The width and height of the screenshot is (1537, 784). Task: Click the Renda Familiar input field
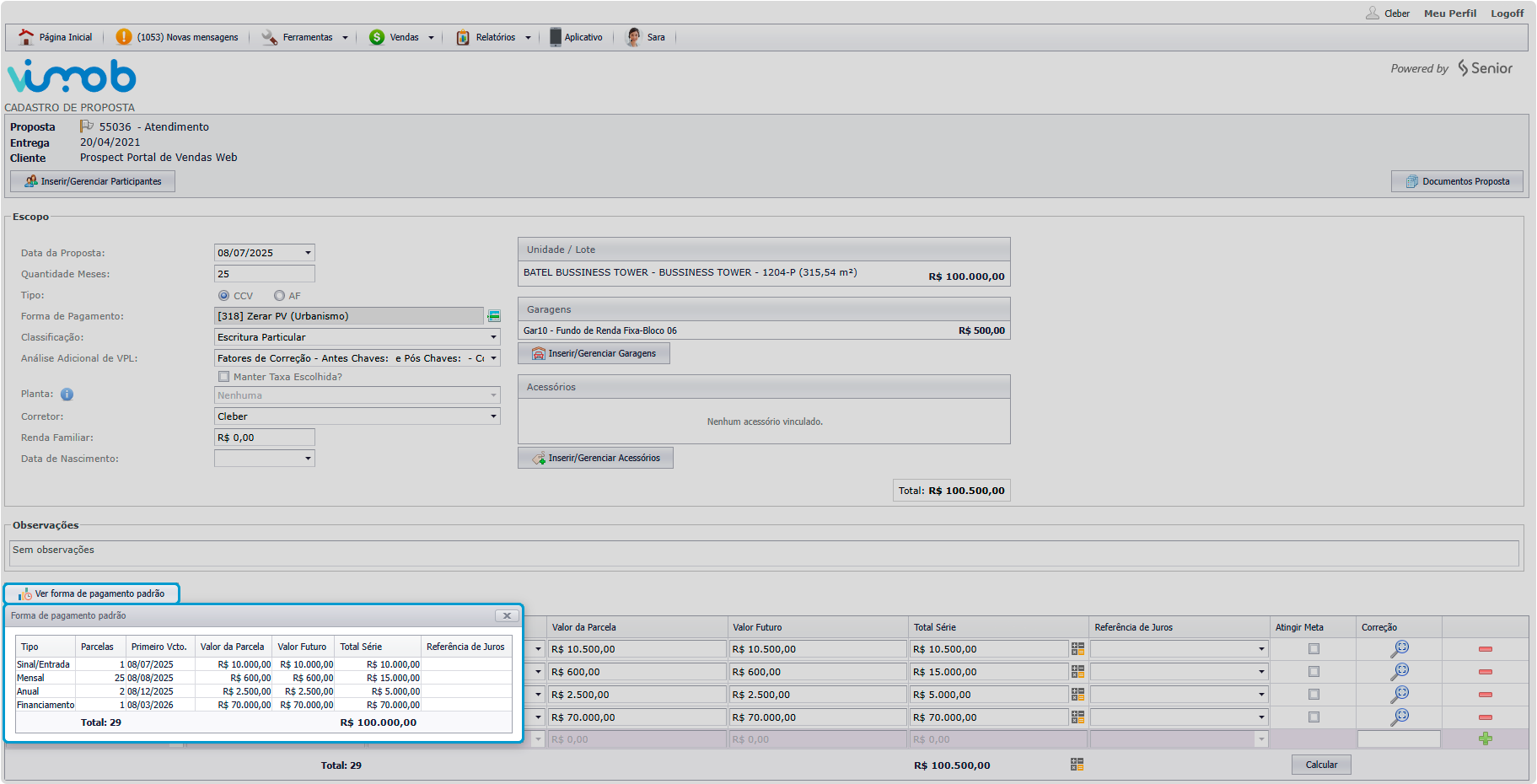[x=264, y=438]
